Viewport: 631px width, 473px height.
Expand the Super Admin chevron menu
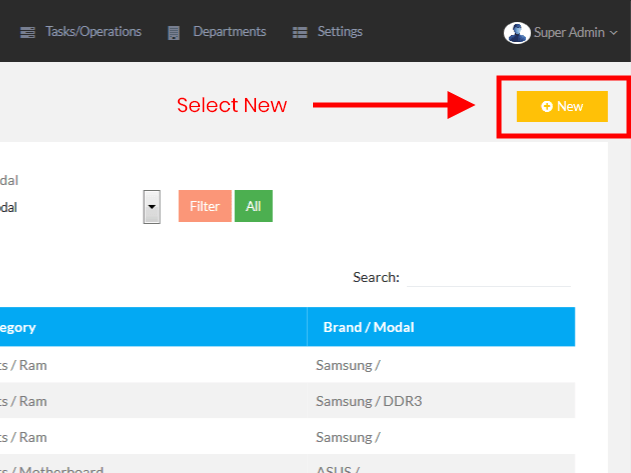click(x=614, y=32)
